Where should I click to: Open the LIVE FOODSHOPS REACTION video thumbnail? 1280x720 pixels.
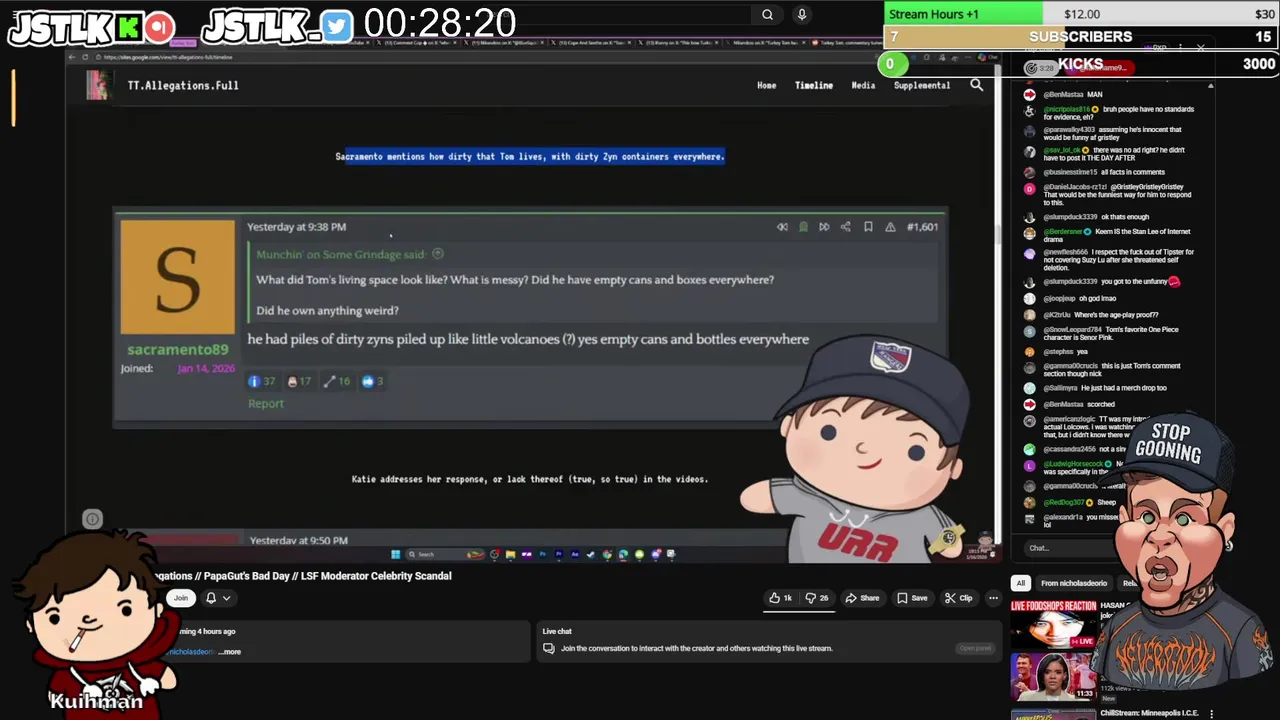[x=1053, y=623]
